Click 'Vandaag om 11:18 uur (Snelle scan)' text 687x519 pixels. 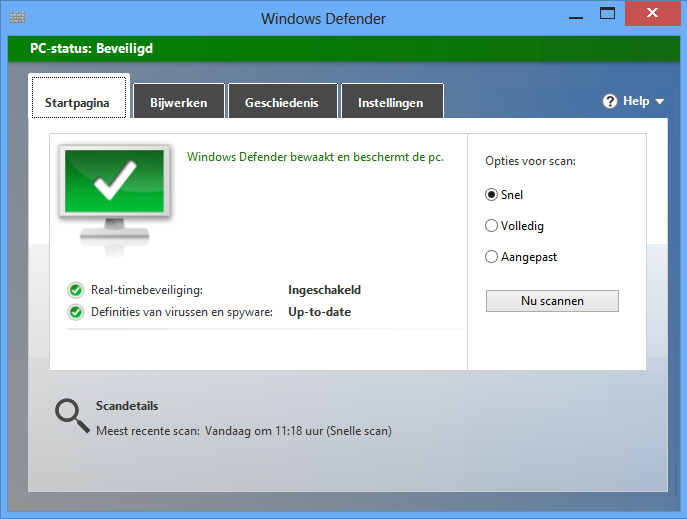[x=298, y=431]
